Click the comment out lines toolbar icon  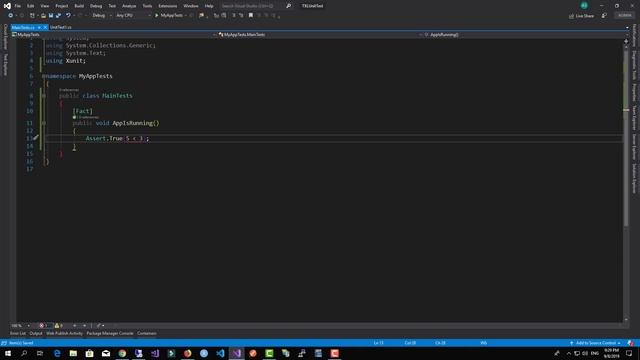(234, 16)
